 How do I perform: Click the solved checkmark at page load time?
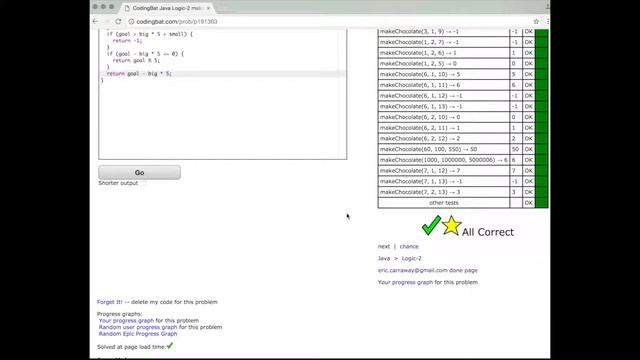coord(170,346)
